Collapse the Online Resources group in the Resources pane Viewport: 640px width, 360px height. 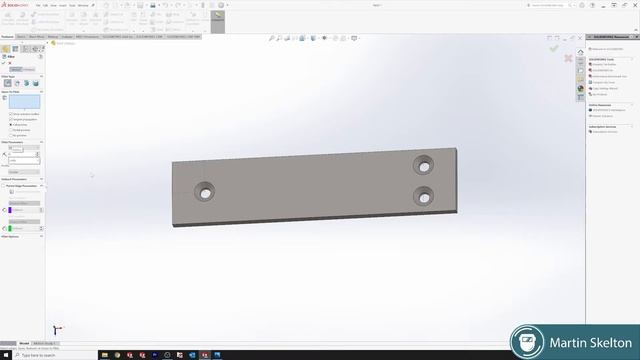click(632, 105)
